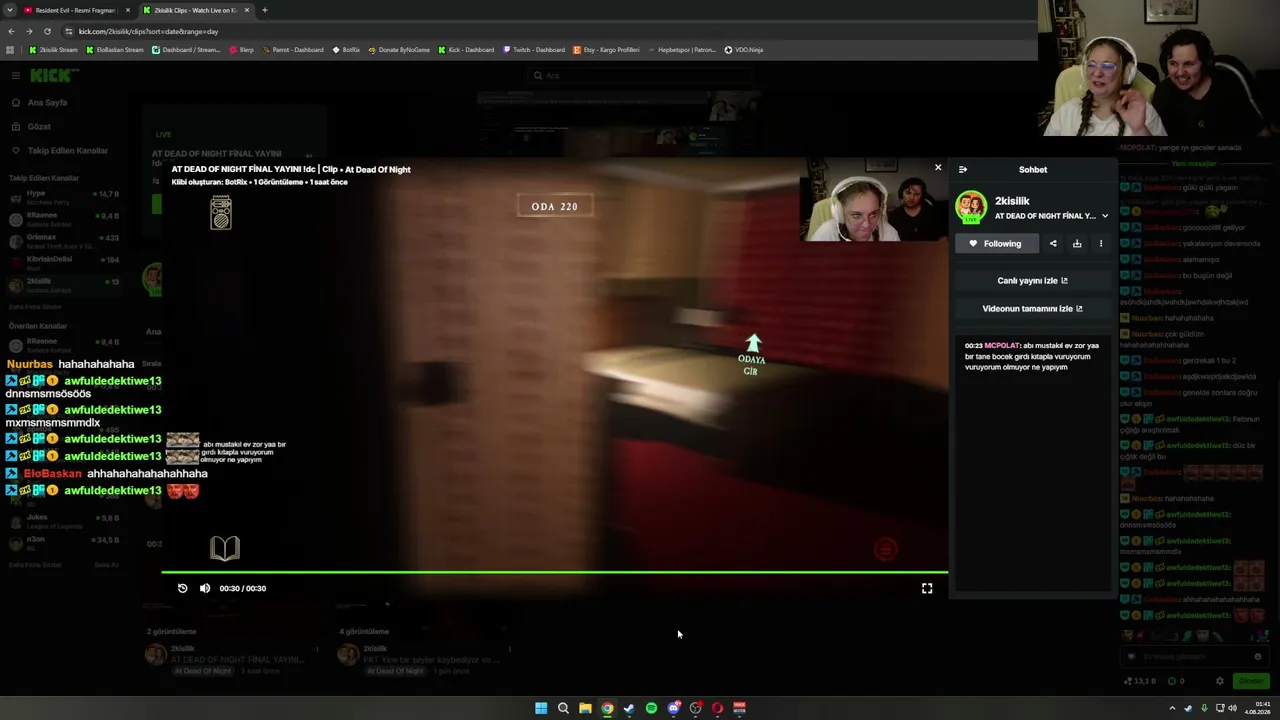Open Steam from the taskbar
The image size is (1280, 720).
tap(629, 708)
